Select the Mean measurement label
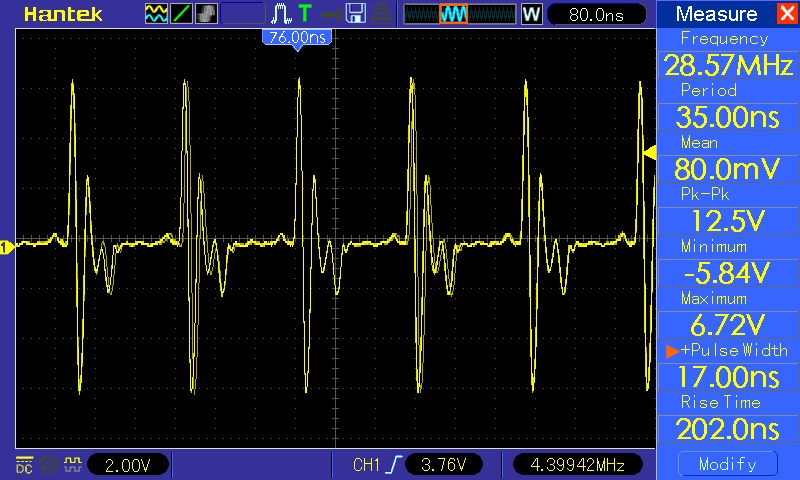 click(699, 142)
